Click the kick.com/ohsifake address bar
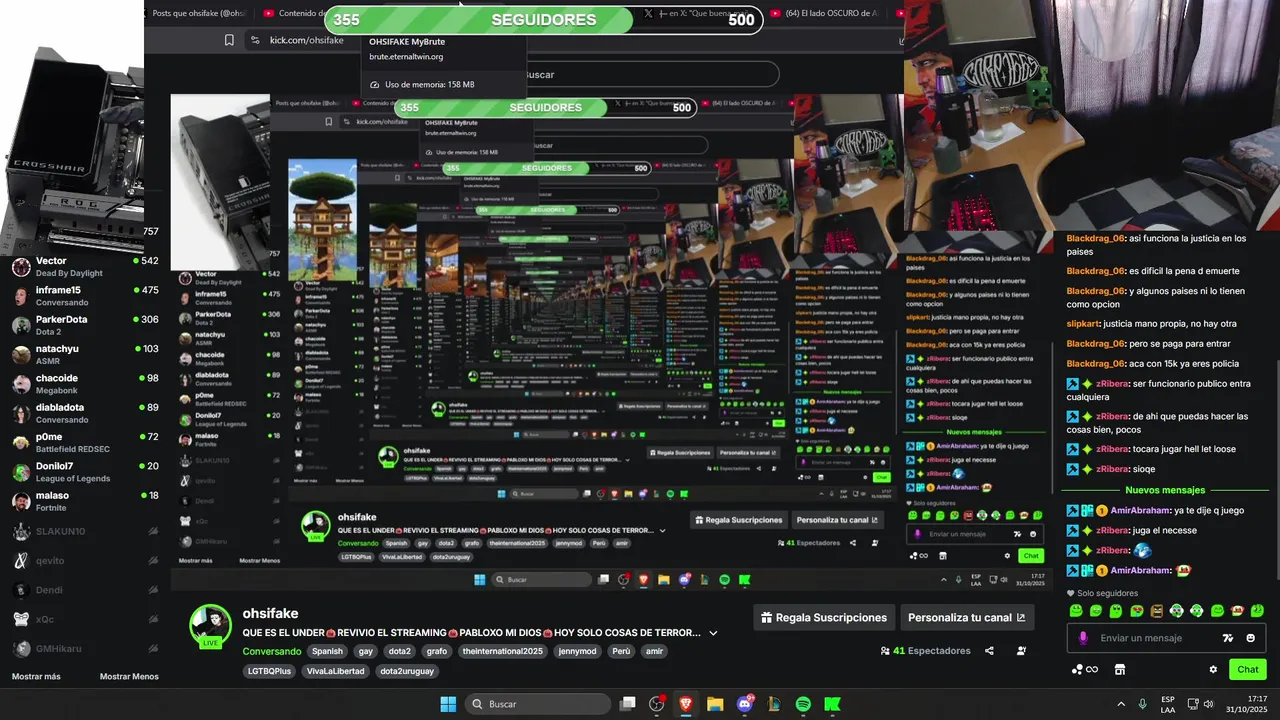 307,40
